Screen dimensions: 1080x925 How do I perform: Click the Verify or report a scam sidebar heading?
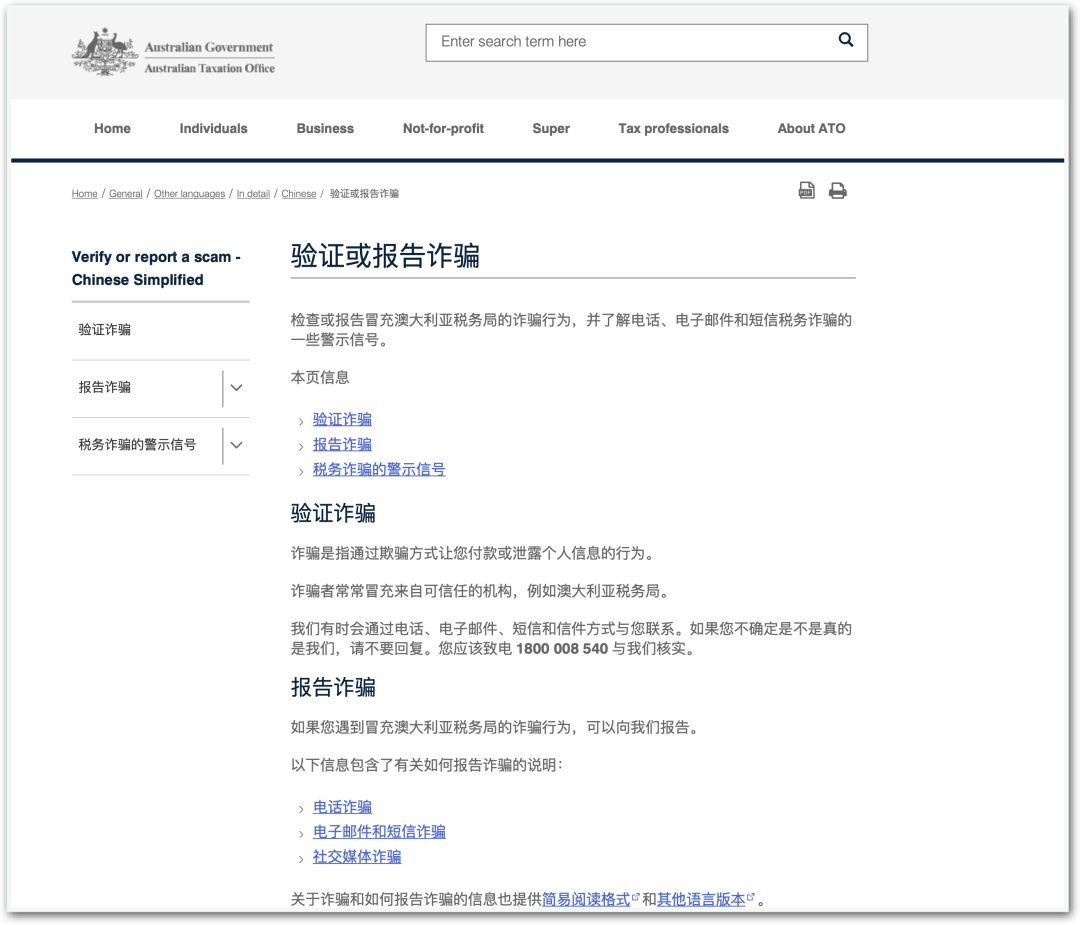156,269
